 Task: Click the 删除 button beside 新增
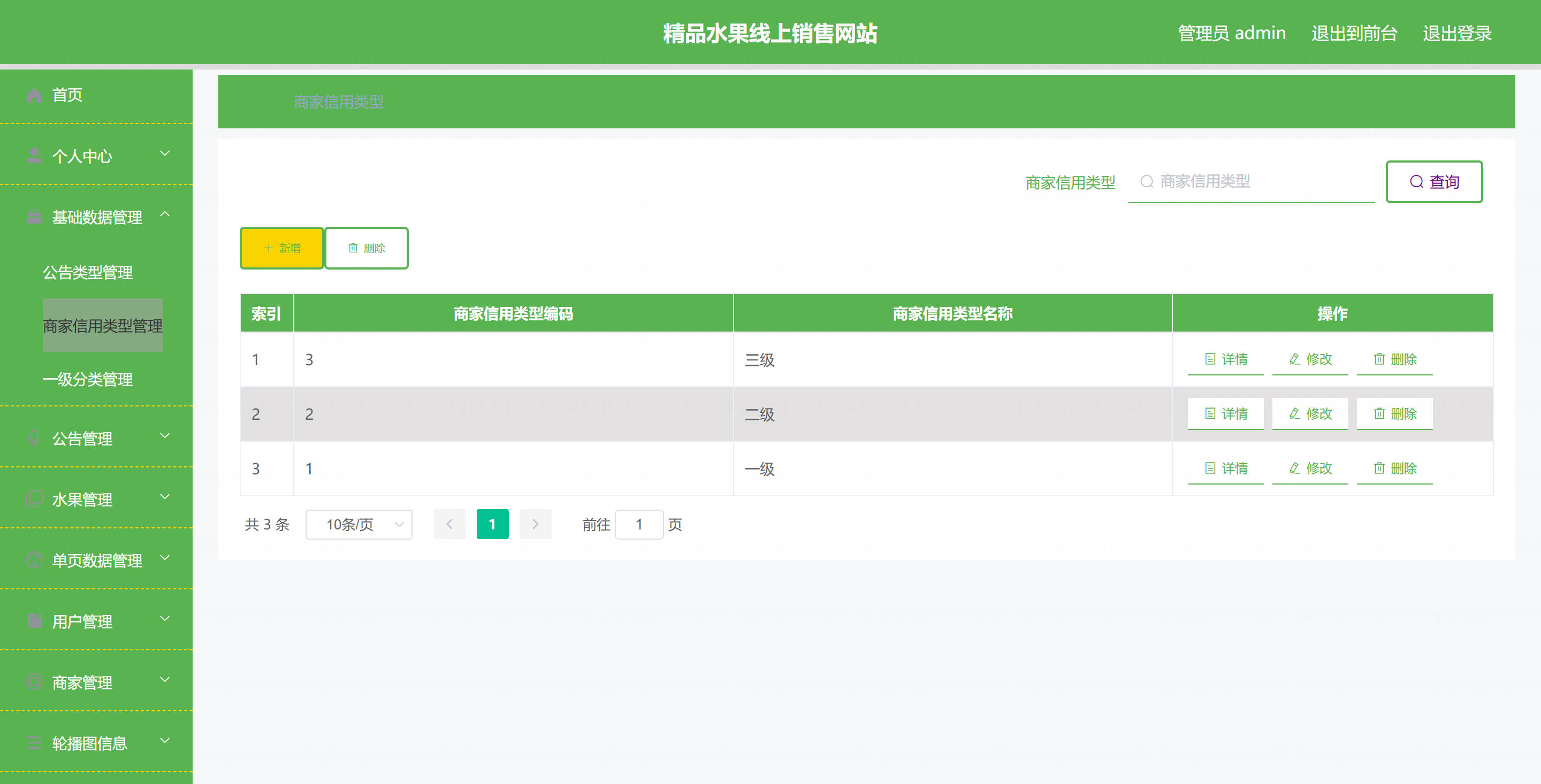click(x=366, y=248)
